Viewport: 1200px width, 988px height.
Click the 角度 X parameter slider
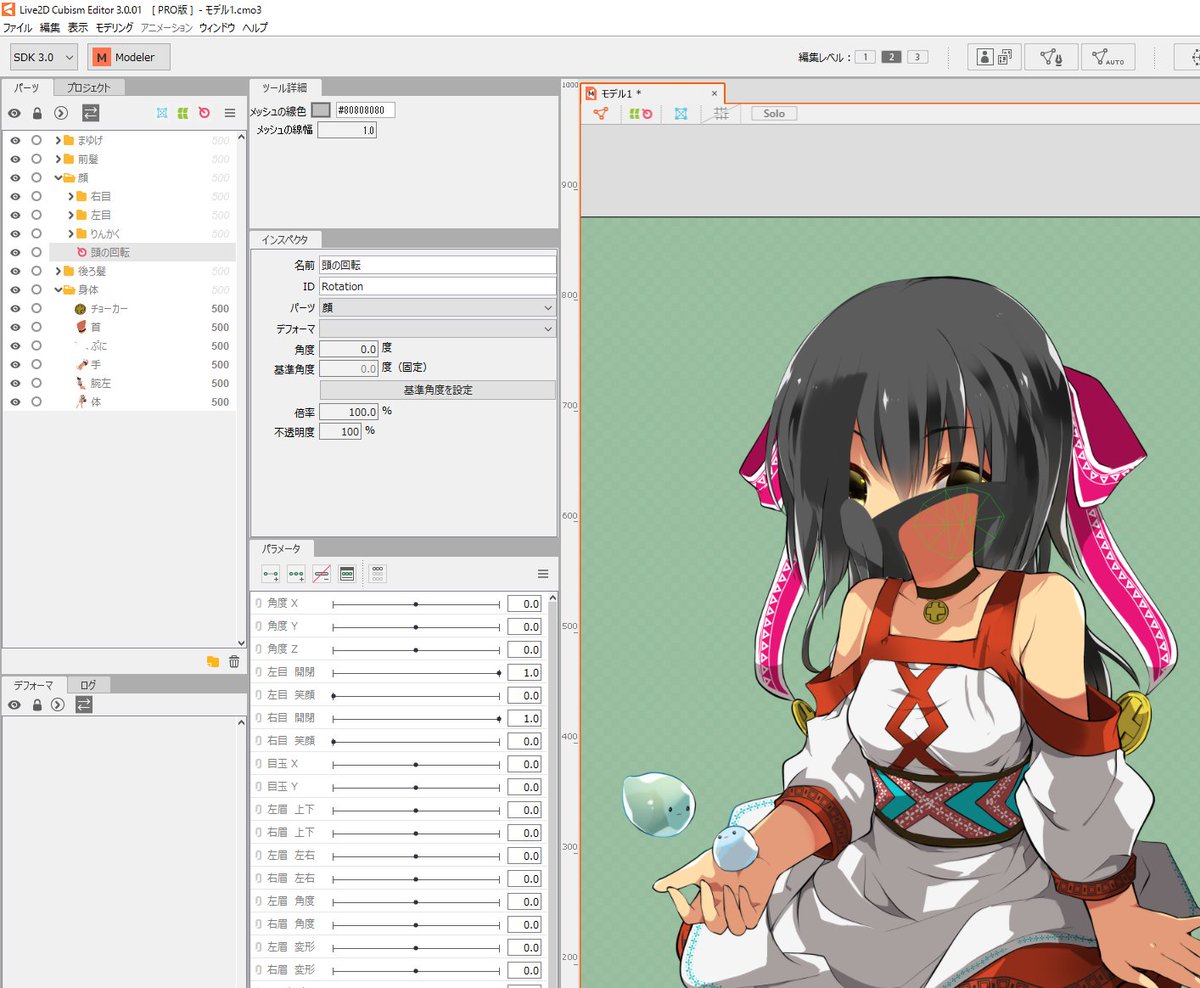tap(416, 604)
